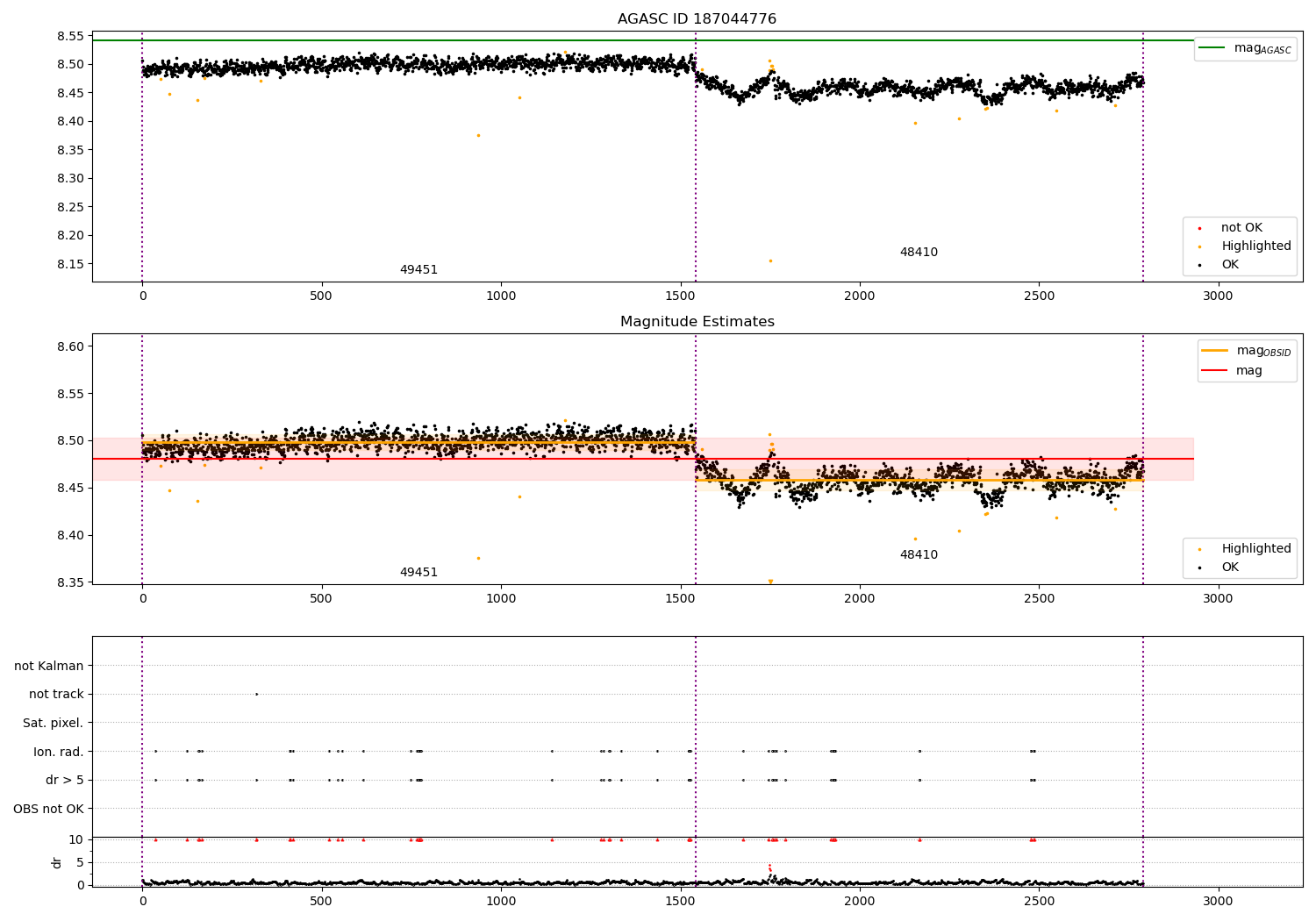
Task: Click the lowest orange outlier near 8.15 in top plot
Action: pos(770,261)
